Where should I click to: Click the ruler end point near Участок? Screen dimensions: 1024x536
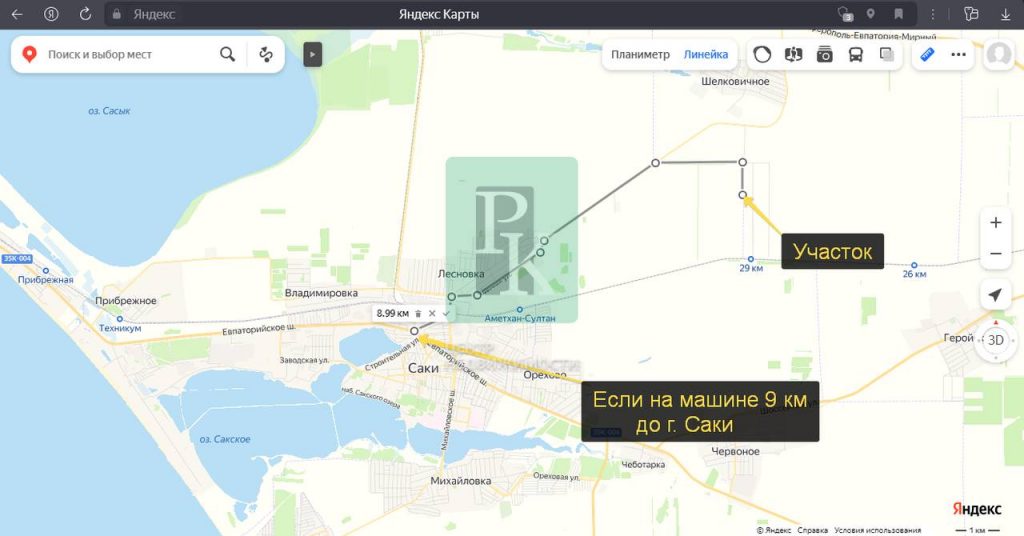743,195
